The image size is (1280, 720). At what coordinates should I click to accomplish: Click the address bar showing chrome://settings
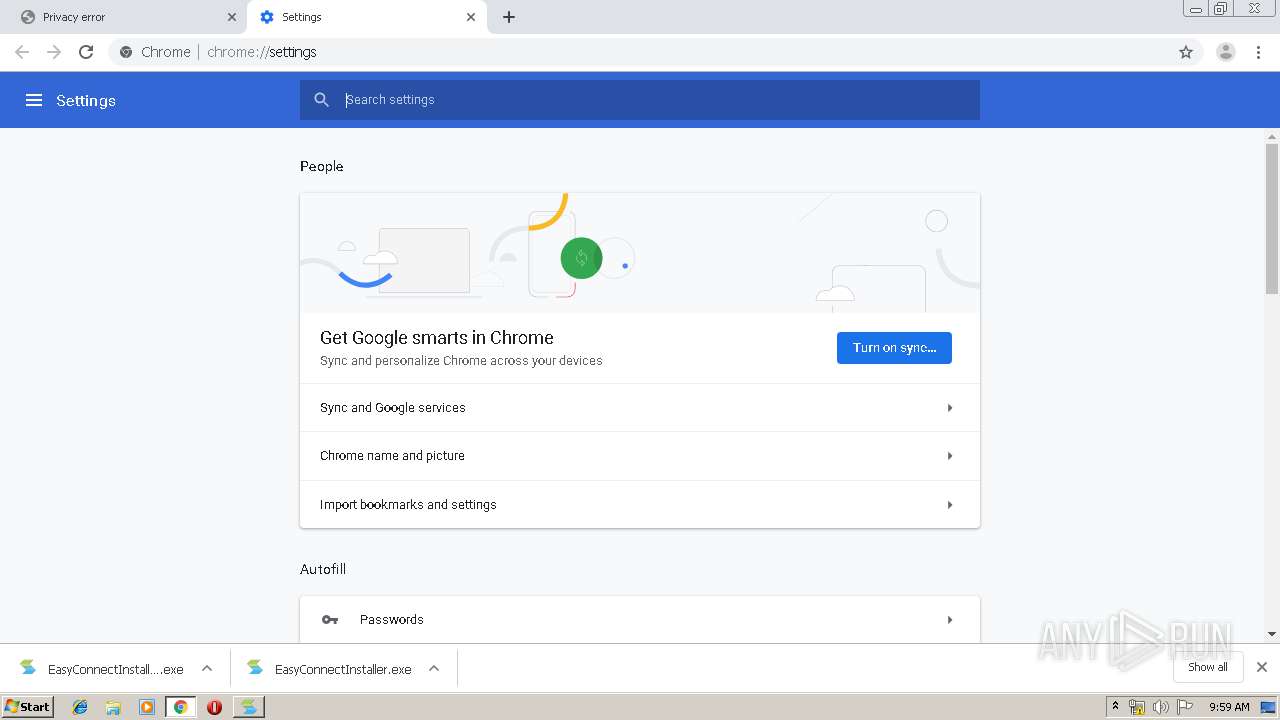(640, 52)
